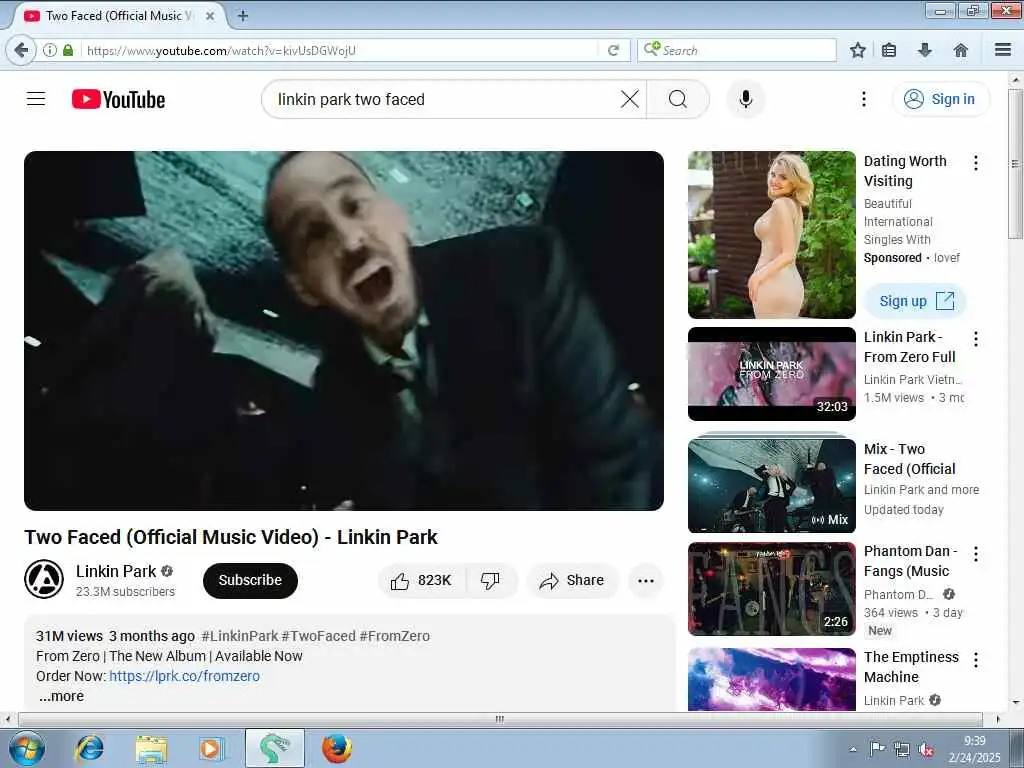Click the #TwoFaced hashtag

pos(318,636)
